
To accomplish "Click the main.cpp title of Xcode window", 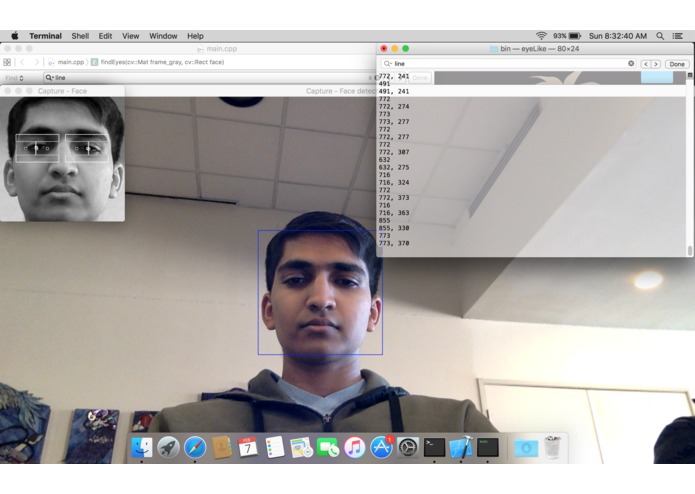I will [221, 49].
